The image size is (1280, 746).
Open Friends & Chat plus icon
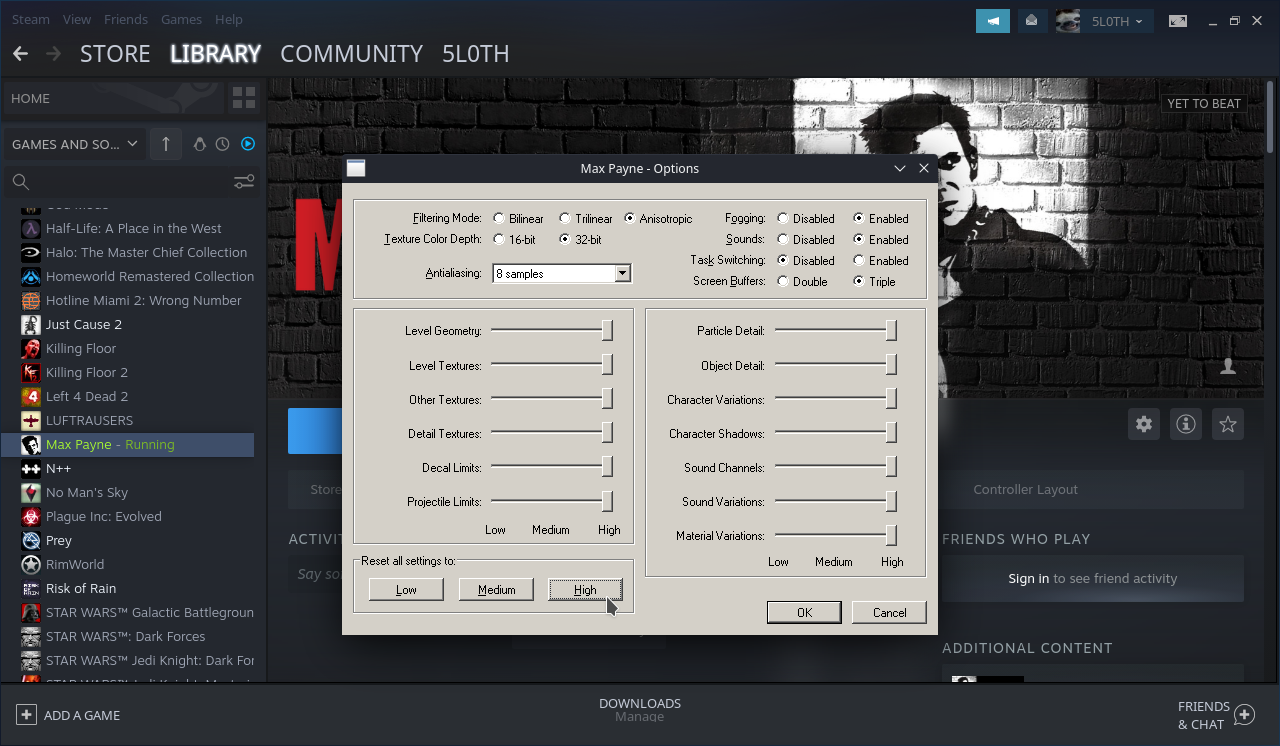[1244, 715]
